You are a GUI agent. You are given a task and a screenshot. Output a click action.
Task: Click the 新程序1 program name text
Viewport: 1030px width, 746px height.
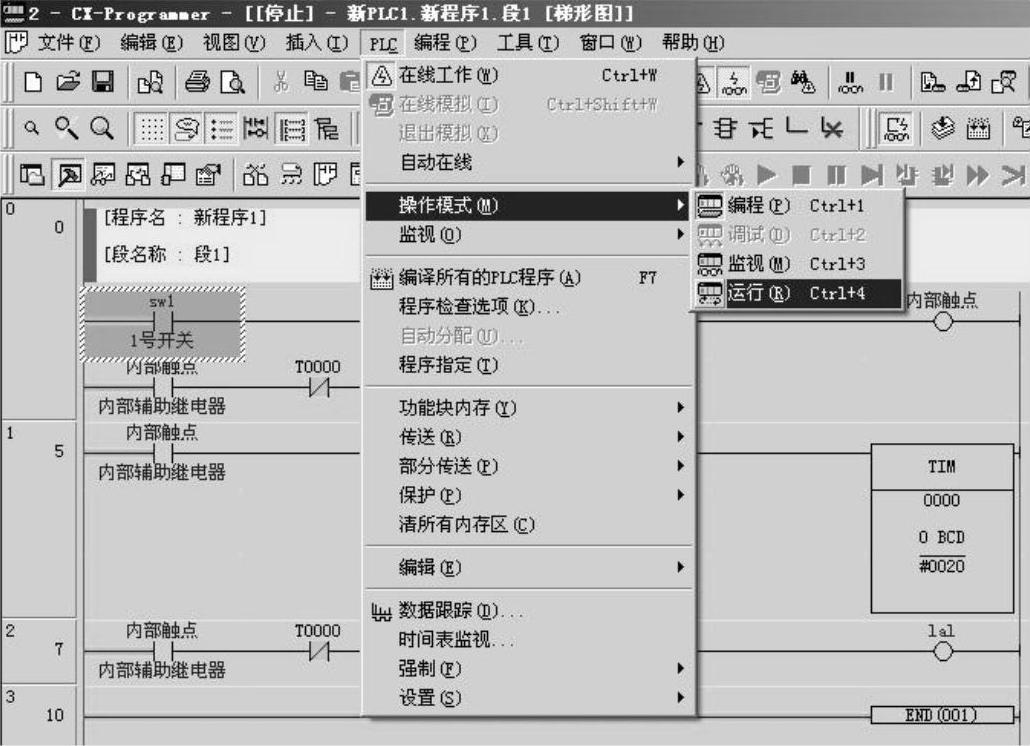coord(230,217)
